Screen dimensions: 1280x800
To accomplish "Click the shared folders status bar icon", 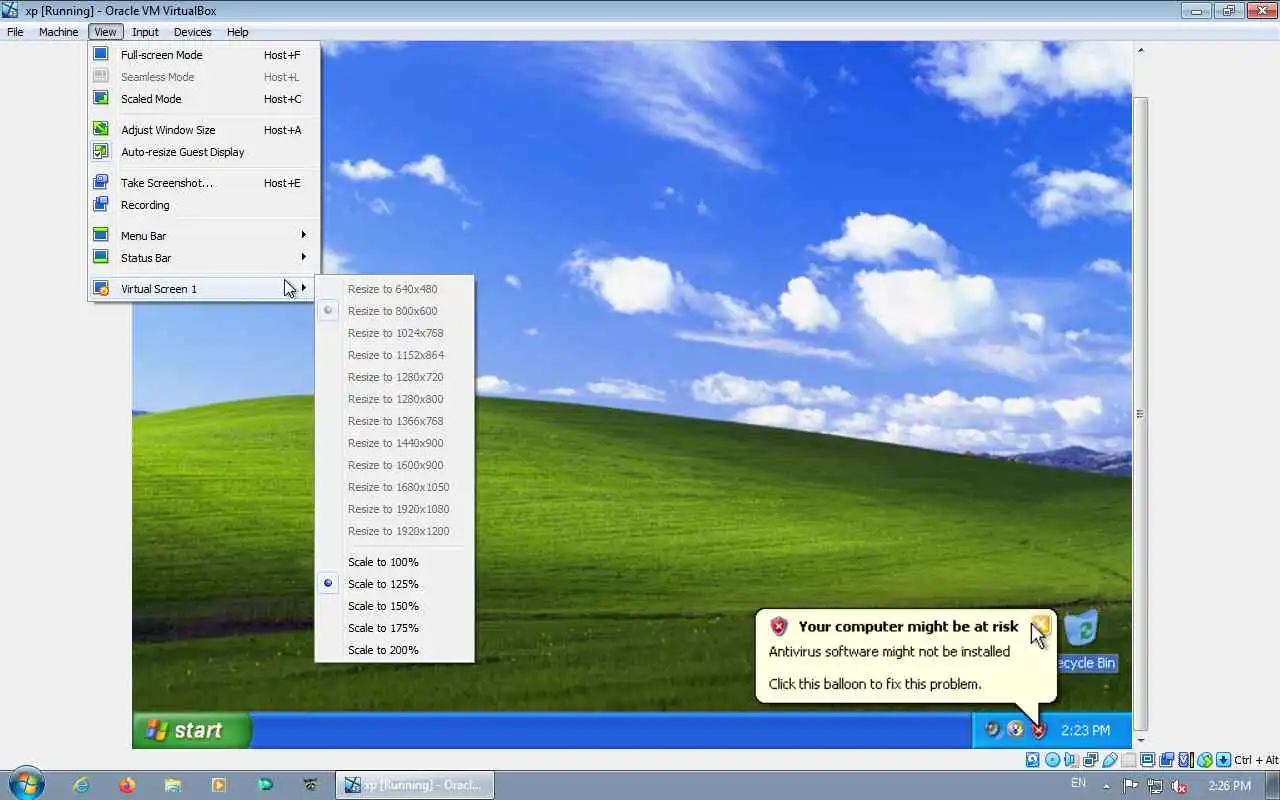I will point(1129,760).
